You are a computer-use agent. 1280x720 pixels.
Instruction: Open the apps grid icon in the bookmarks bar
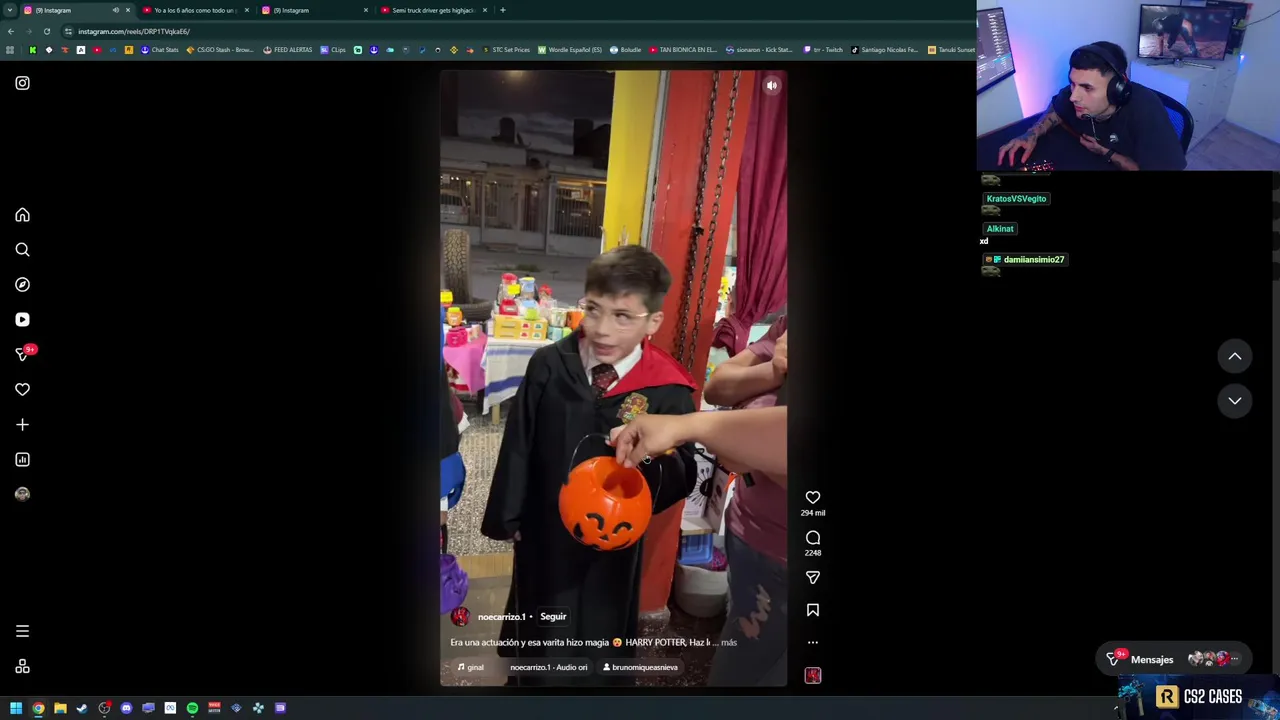coord(10,50)
